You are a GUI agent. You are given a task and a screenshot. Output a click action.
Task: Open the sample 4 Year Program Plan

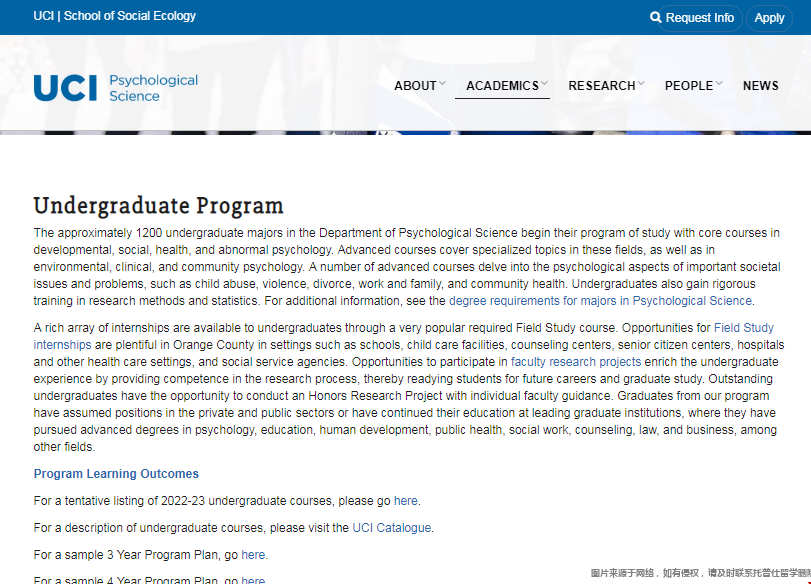click(x=253, y=580)
